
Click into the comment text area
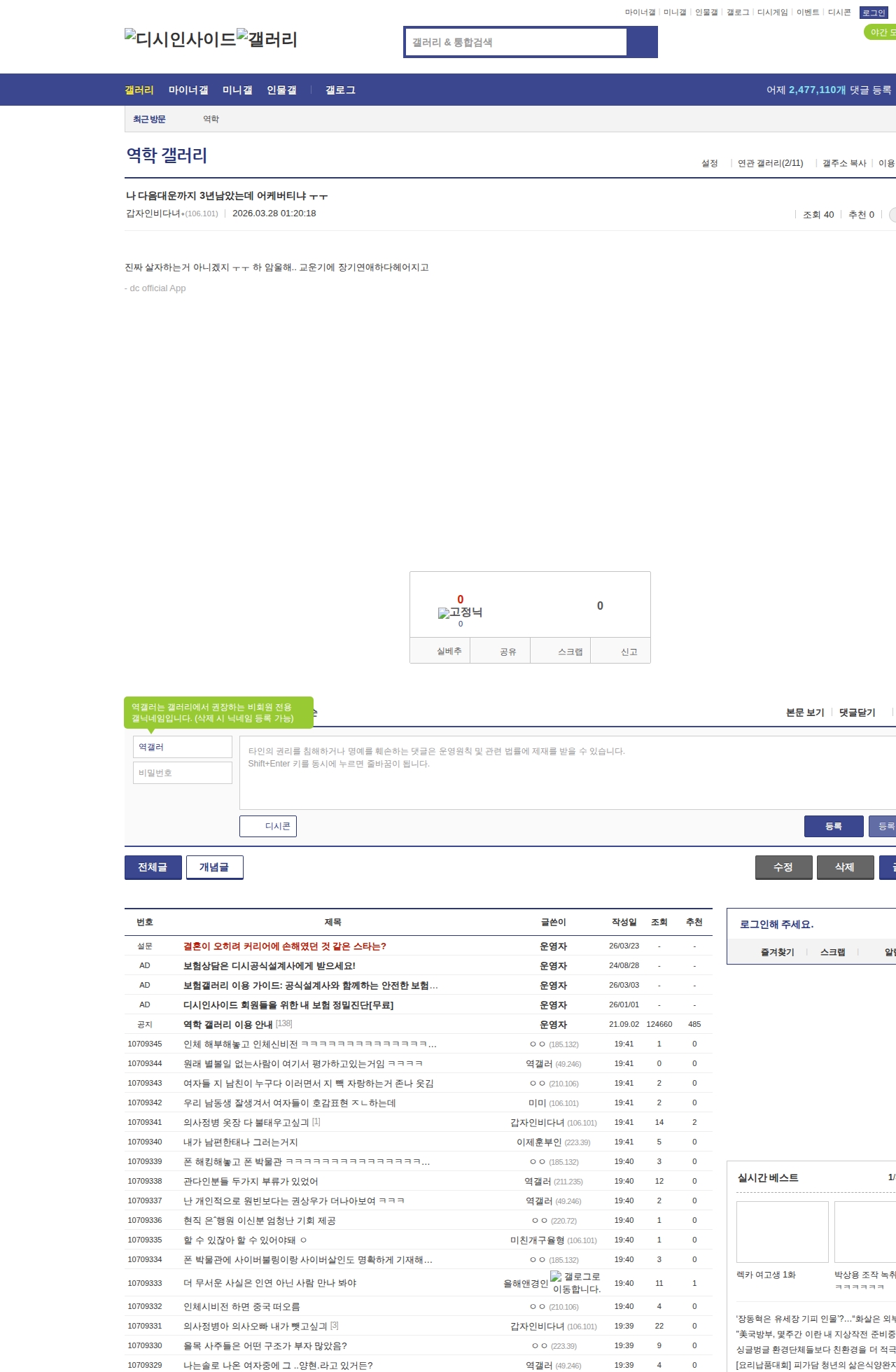coord(568,773)
